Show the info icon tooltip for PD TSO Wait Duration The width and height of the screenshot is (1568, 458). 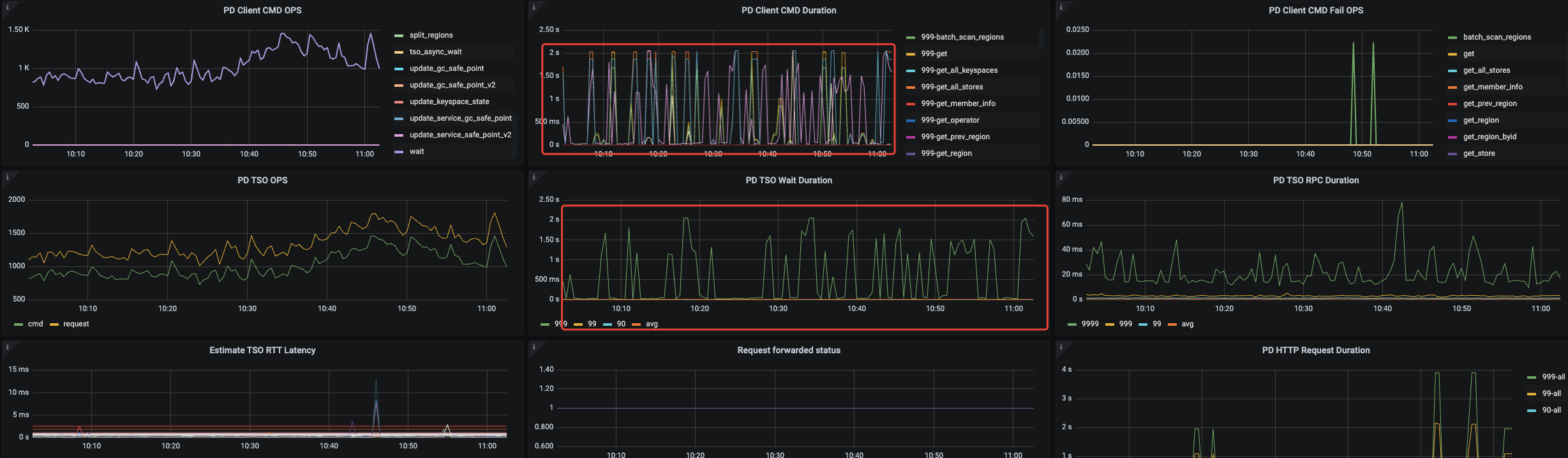(x=534, y=177)
